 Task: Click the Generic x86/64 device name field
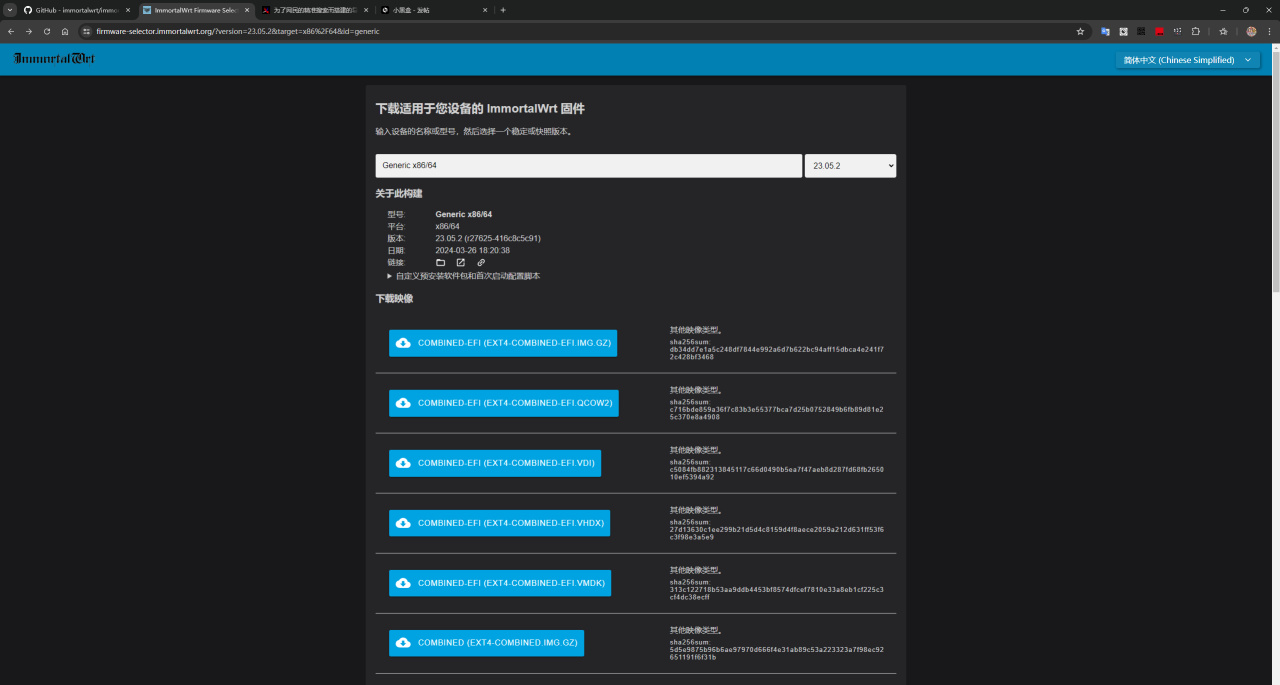pos(589,165)
